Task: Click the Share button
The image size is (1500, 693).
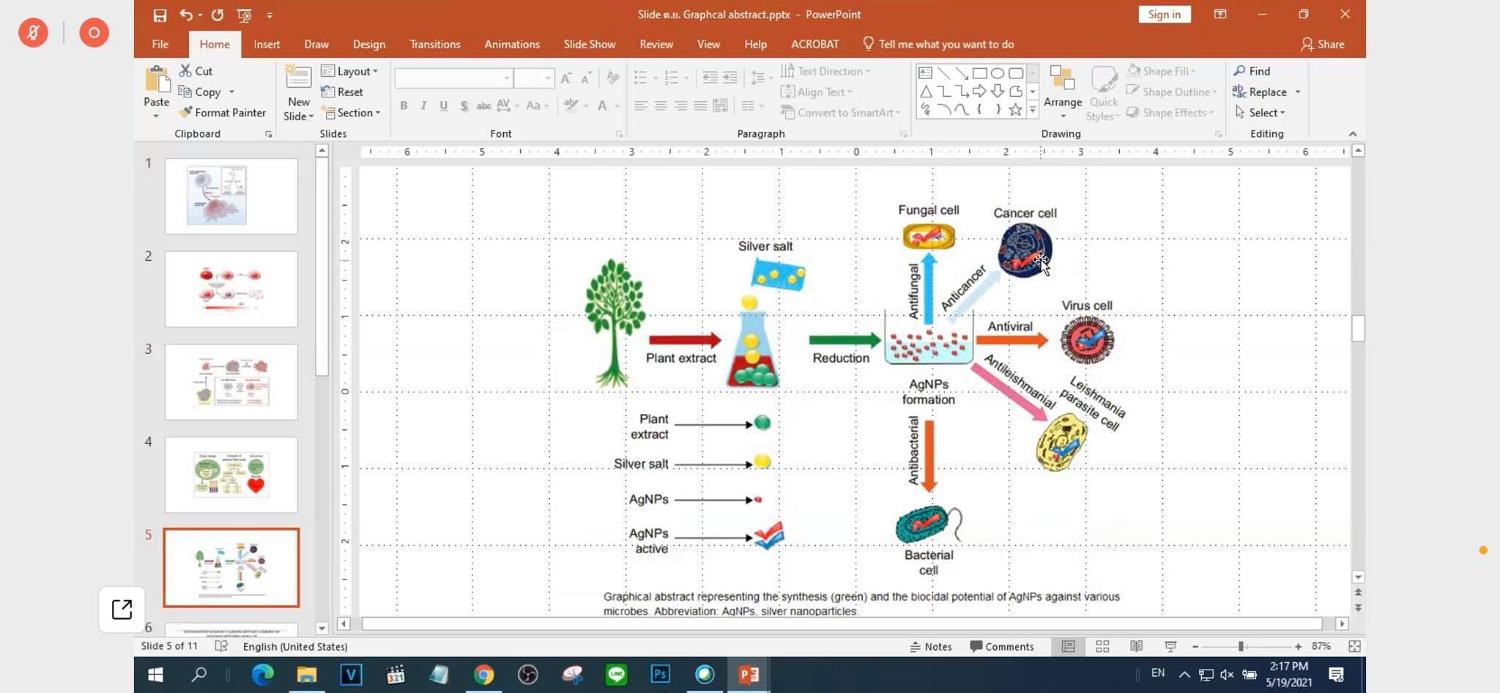Action: (1323, 44)
